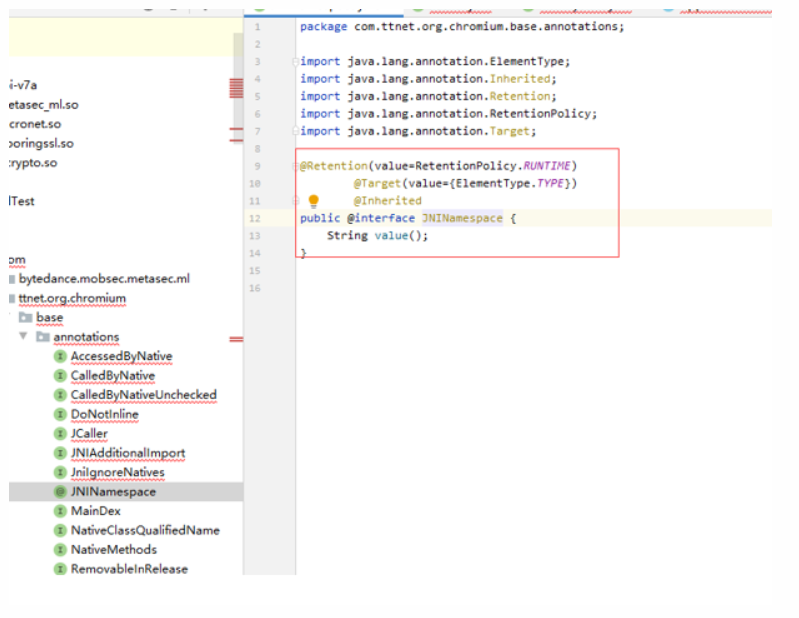Click the RemovableInRelease interface icon
Screen dimensions: 799x618
(x=60, y=569)
